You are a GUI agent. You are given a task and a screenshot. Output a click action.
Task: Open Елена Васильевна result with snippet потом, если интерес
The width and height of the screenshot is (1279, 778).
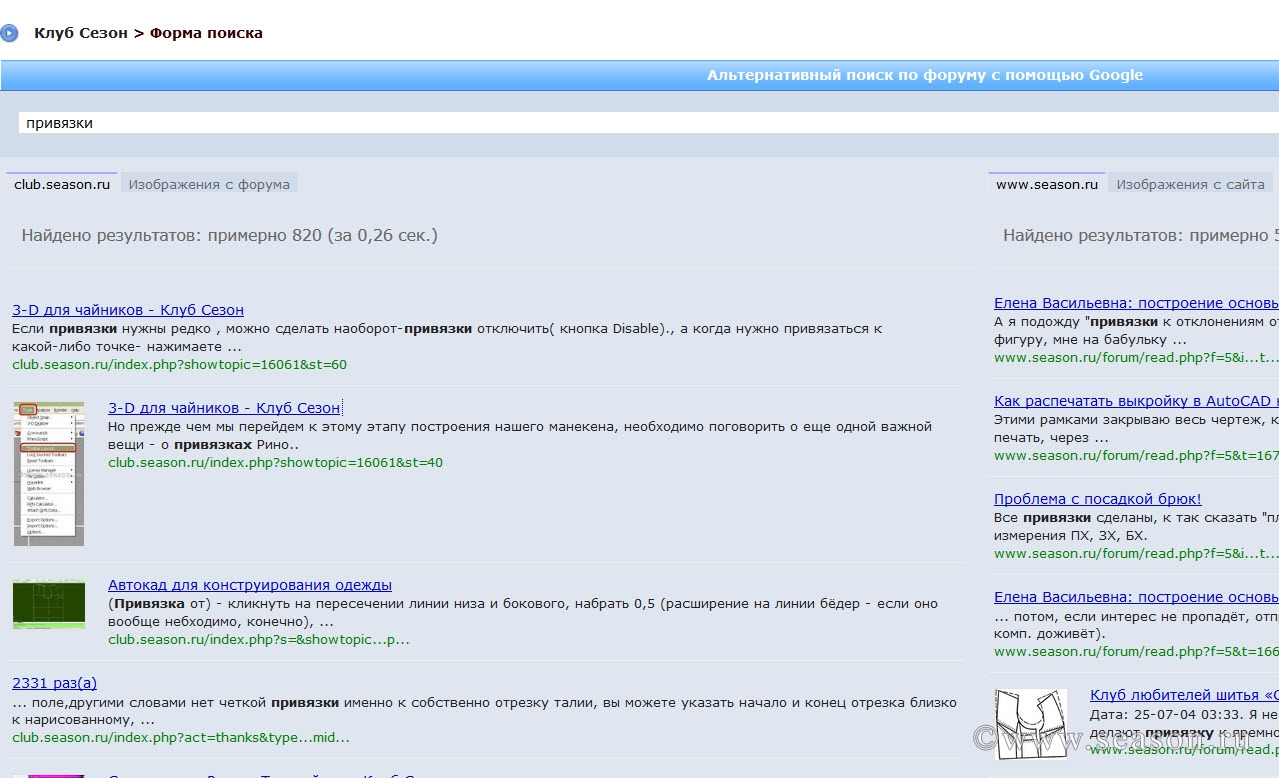point(1136,597)
